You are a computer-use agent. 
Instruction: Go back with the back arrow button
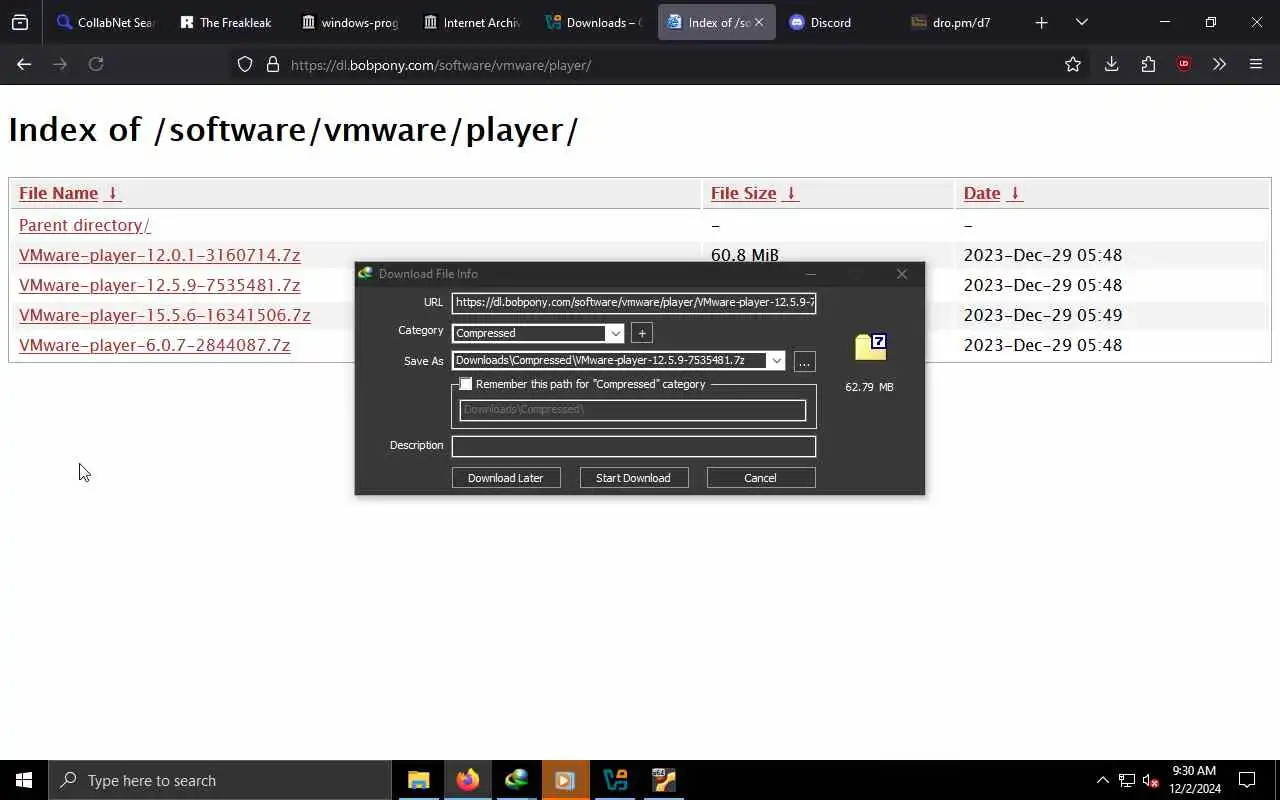click(x=24, y=64)
